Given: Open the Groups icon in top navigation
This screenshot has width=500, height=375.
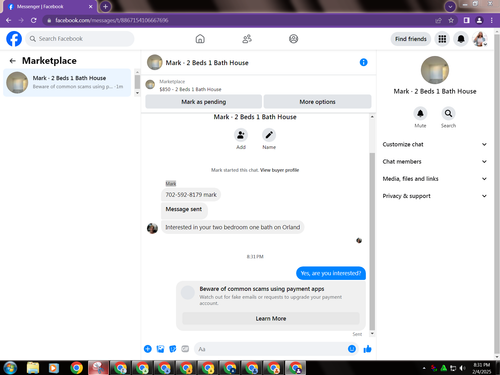Looking at the screenshot, I should pyautogui.click(x=293, y=39).
